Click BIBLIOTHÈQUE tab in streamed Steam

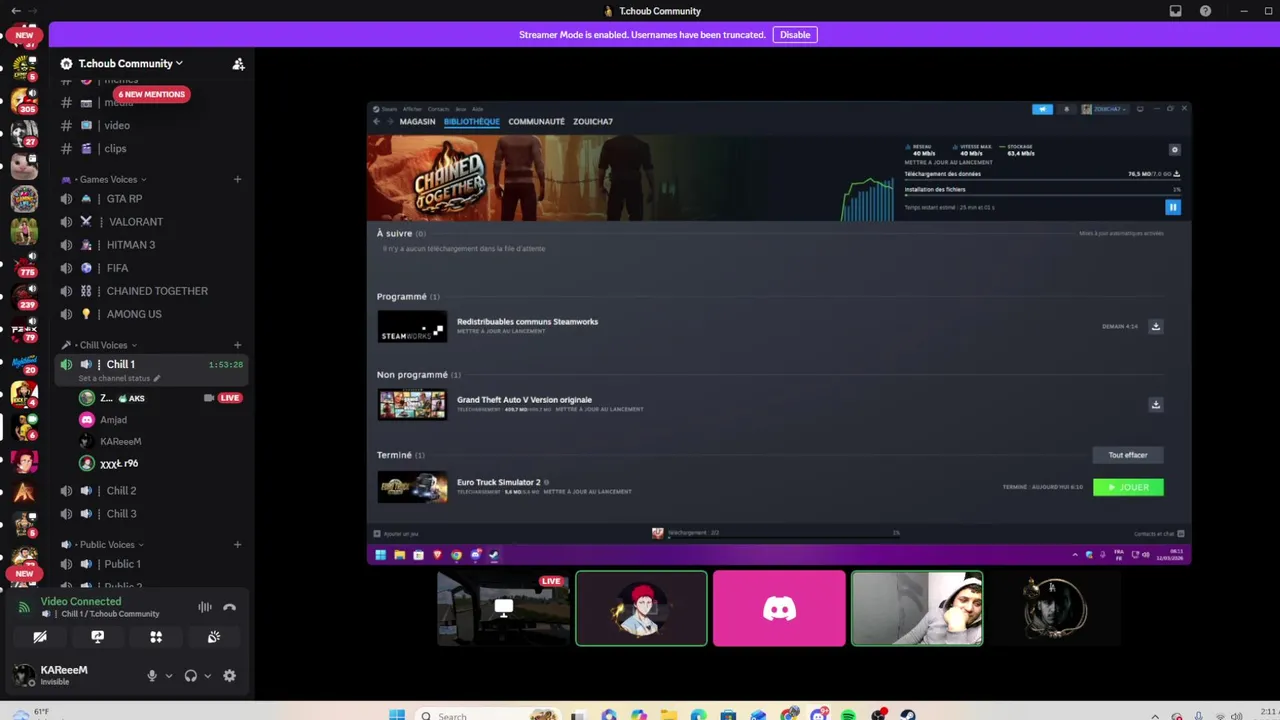coord(471,122)
